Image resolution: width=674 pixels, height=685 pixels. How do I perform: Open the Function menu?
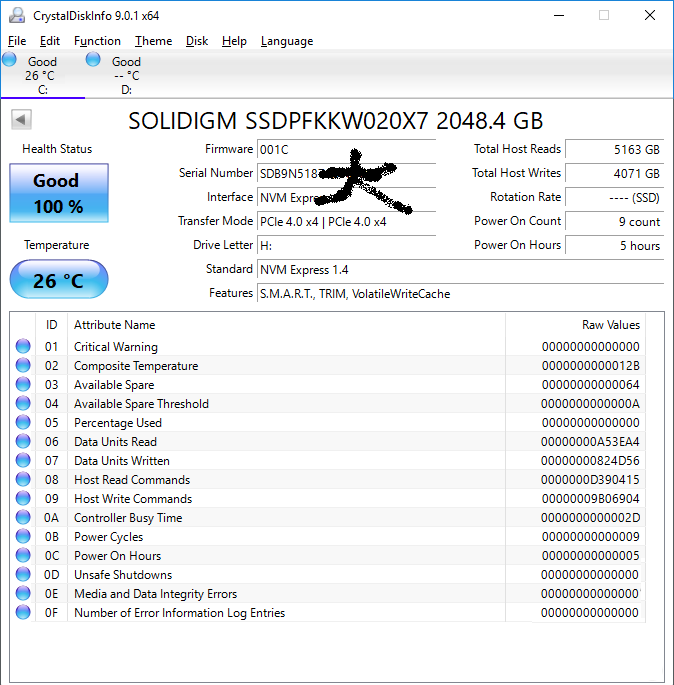pos(97,41)
